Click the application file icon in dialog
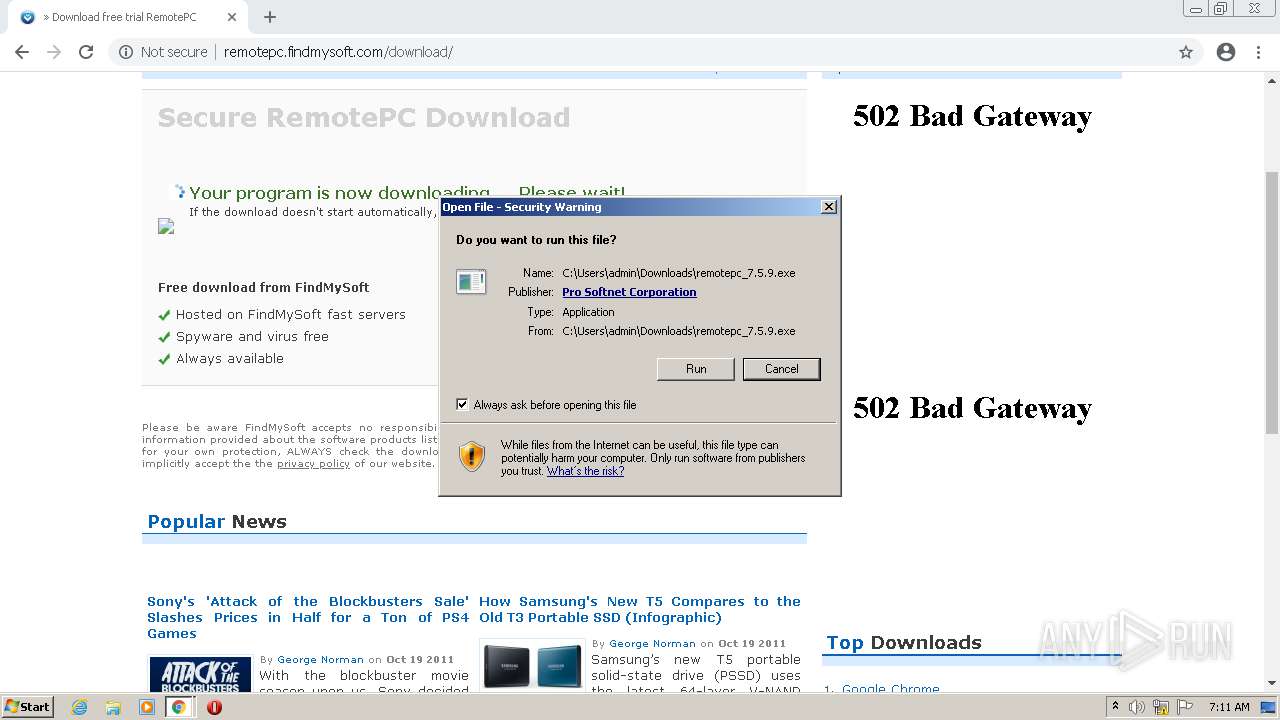This screenshot has width=1280, height=720. coord(471,282)
